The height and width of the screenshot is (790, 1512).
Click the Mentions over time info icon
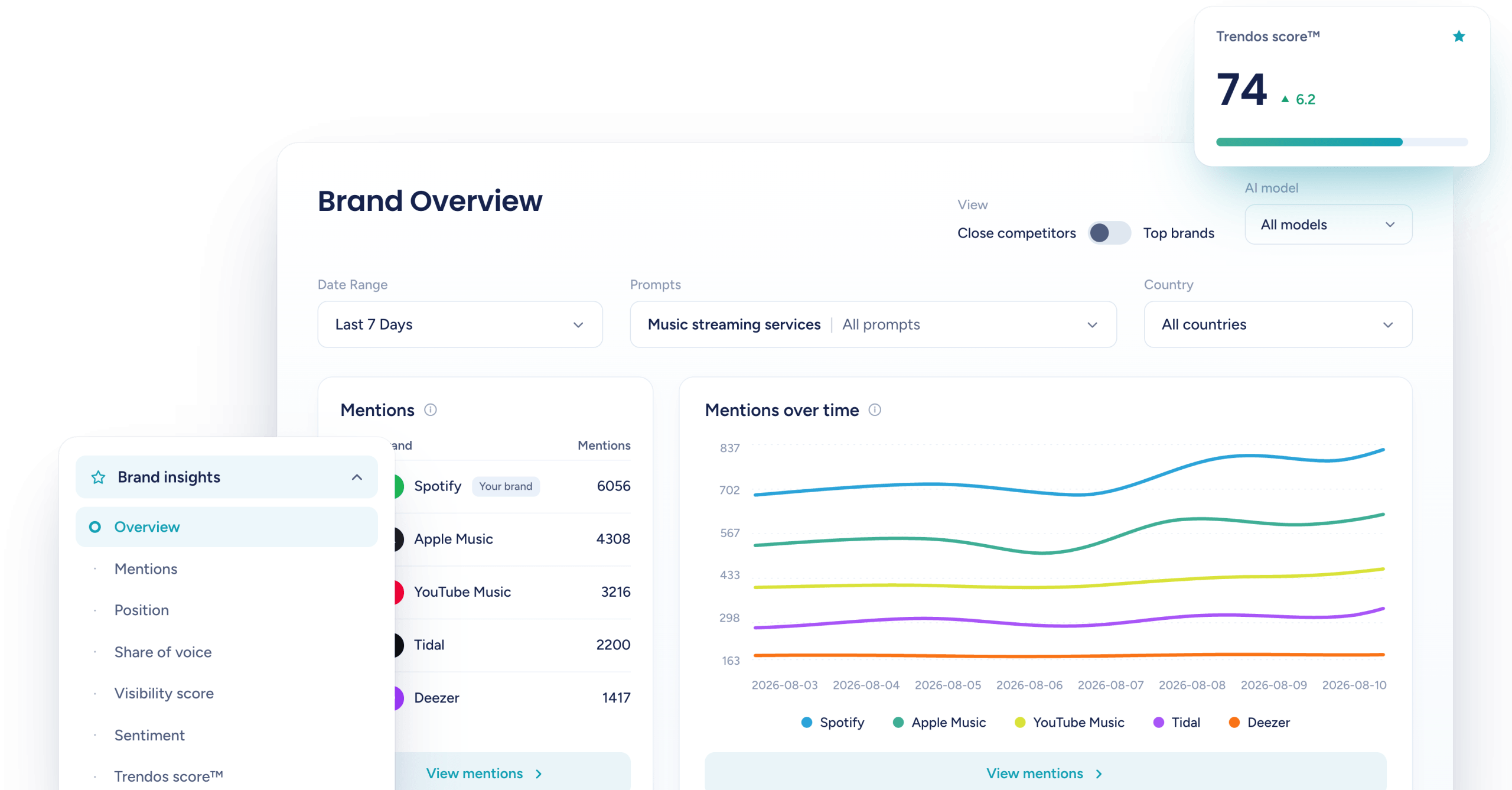click(875, 410)
